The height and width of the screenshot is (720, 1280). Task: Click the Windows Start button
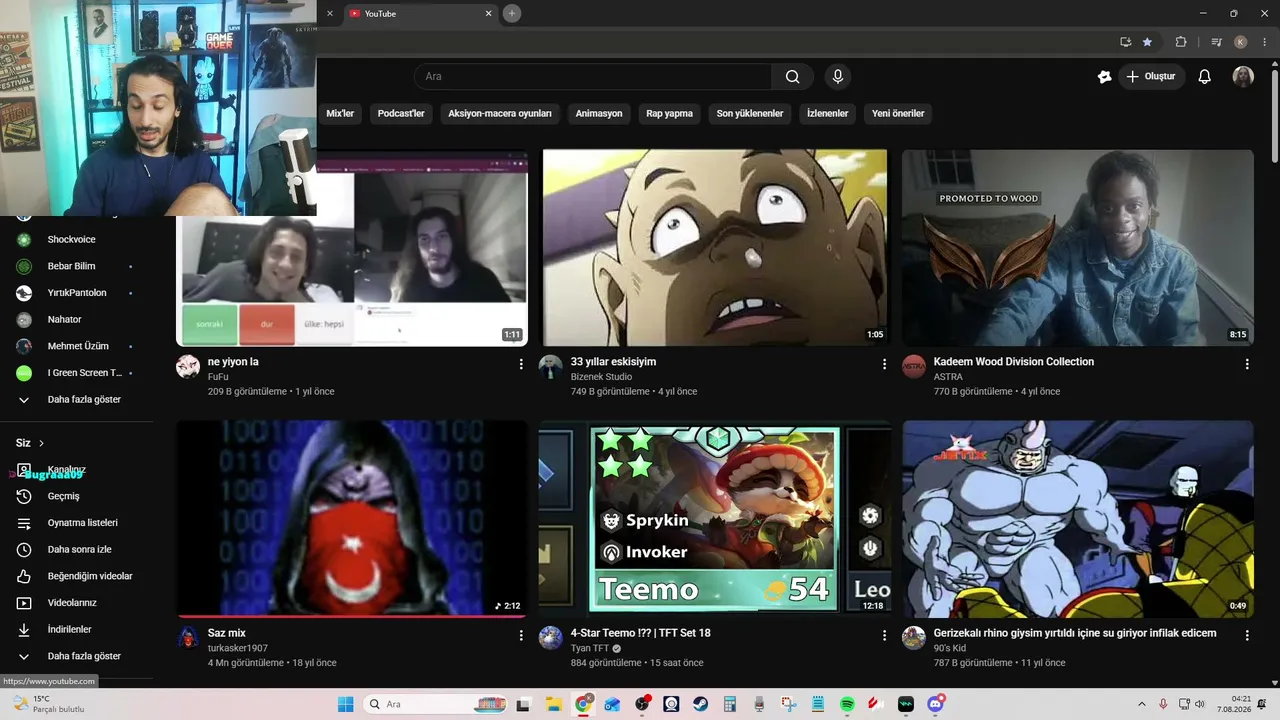pyautogui.click(x=346, y=704)
